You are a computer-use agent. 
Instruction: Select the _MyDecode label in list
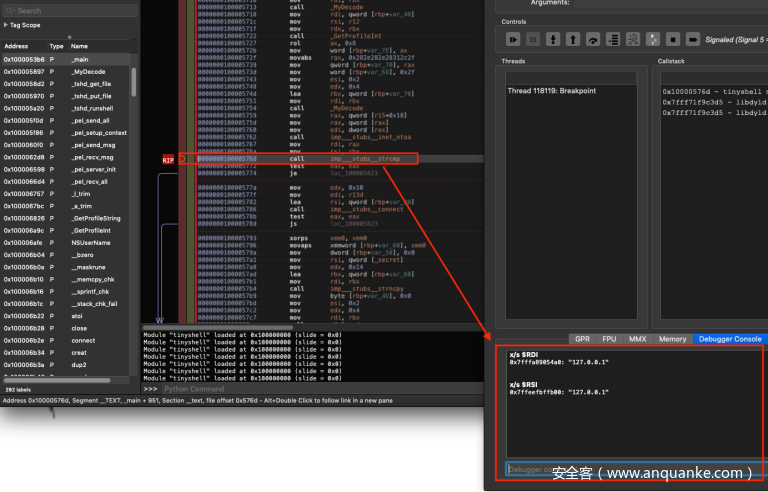point(88,72)
